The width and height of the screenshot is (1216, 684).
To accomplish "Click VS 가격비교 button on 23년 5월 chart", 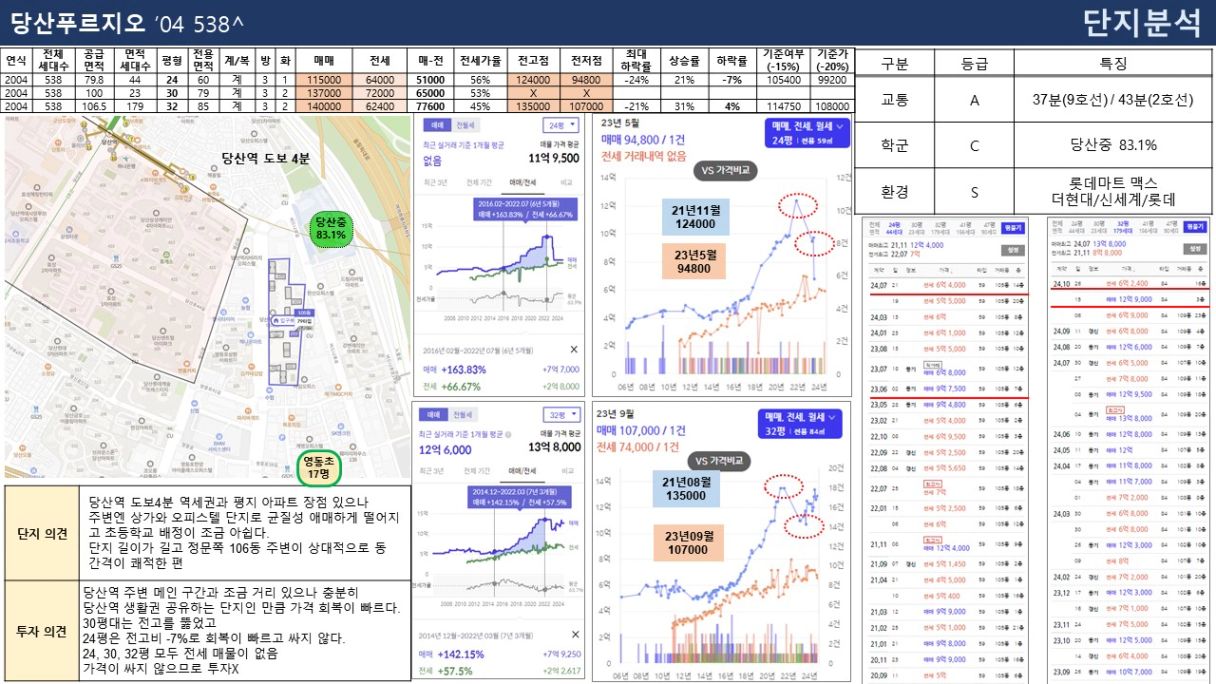I will pos(725,170).
